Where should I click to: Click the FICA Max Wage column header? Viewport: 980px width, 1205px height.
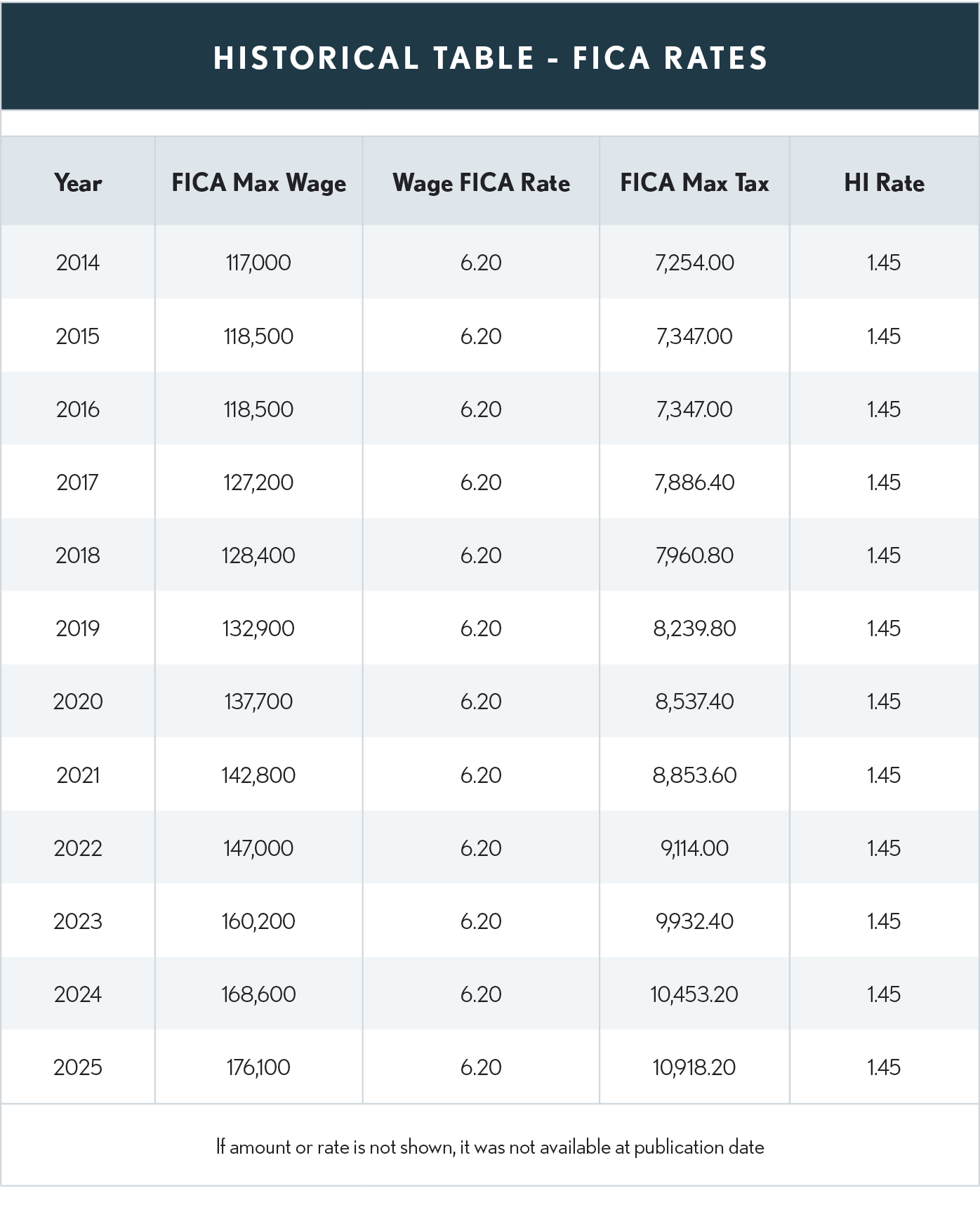click(x=258, y=183)
